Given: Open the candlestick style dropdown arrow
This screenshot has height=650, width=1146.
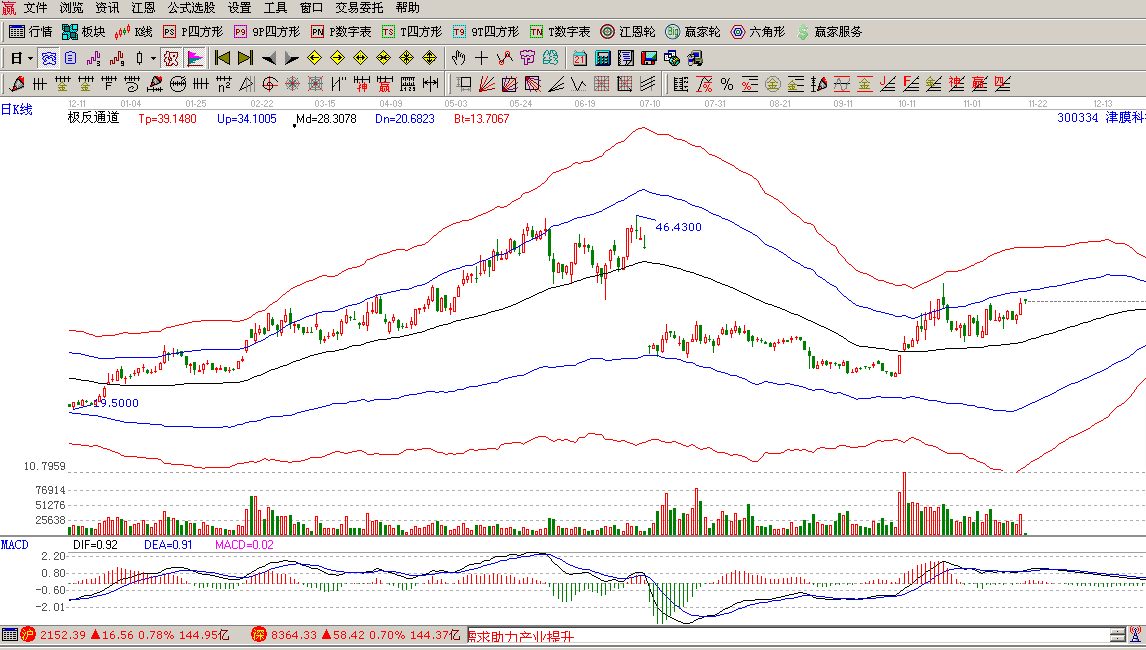Looking at the screenshot, I should click(152, 58).
